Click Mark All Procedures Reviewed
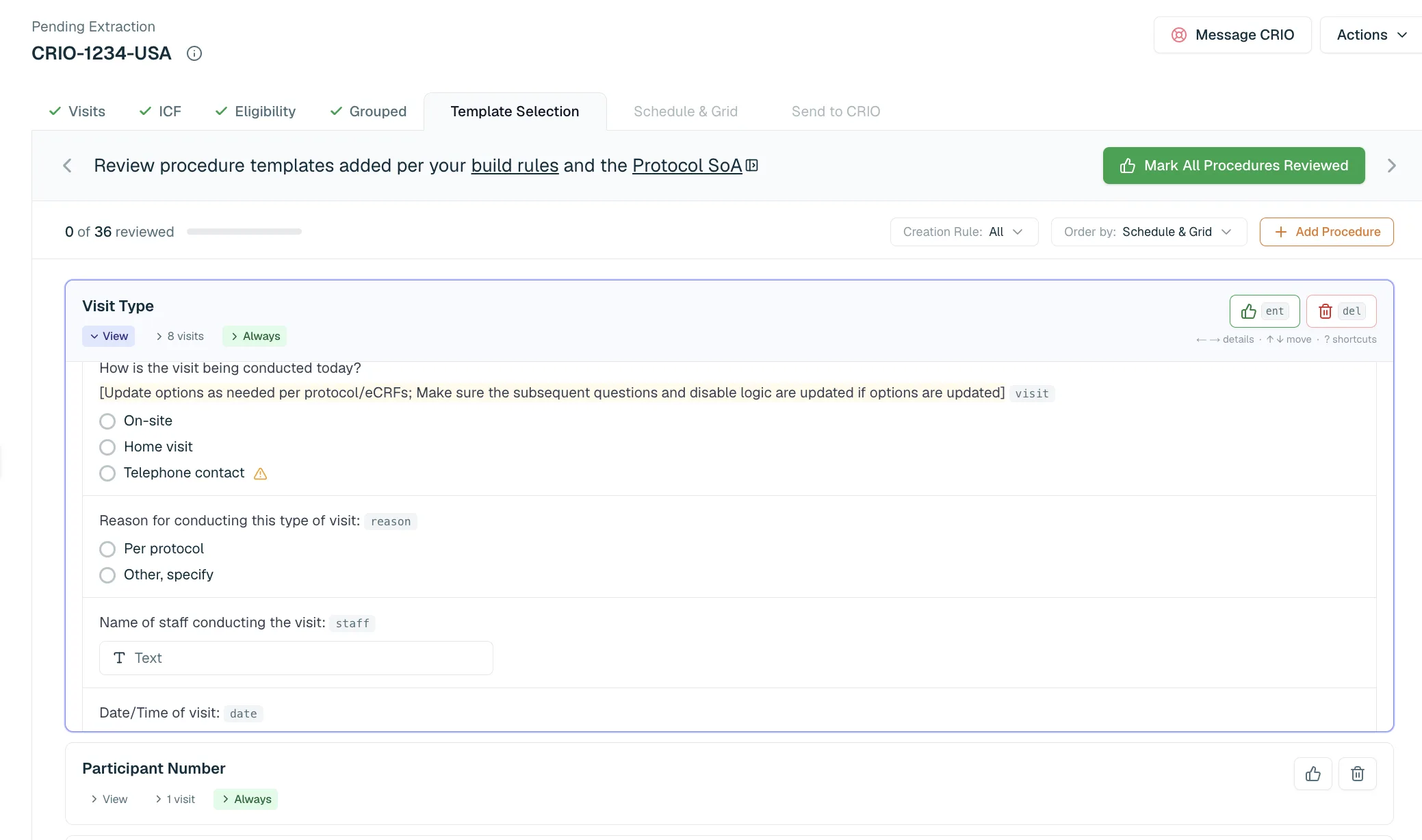This screenshot has height=840, width=1422. click(x=1234, y=166)
